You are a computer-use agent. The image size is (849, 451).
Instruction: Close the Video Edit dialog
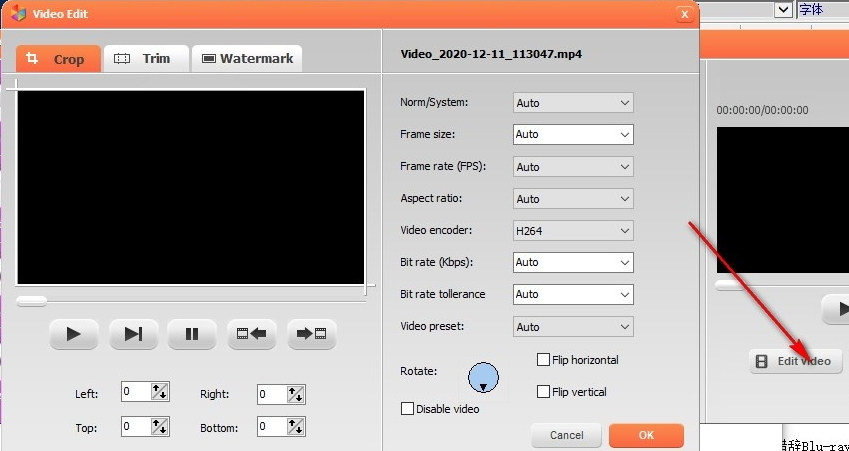pos(685,14)
